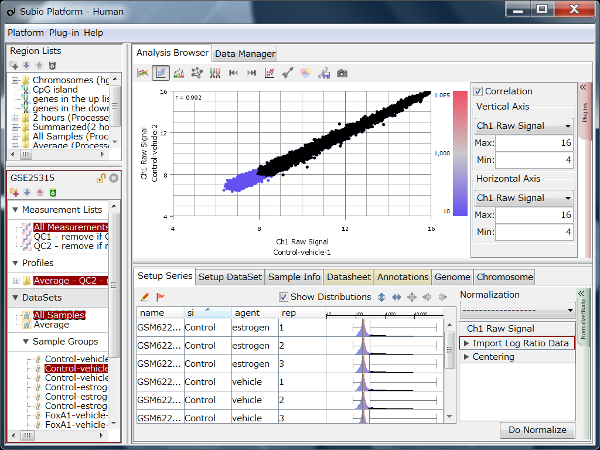
Task: Collapse the Measurement Lists section
Action: click(x=16, y=210)
